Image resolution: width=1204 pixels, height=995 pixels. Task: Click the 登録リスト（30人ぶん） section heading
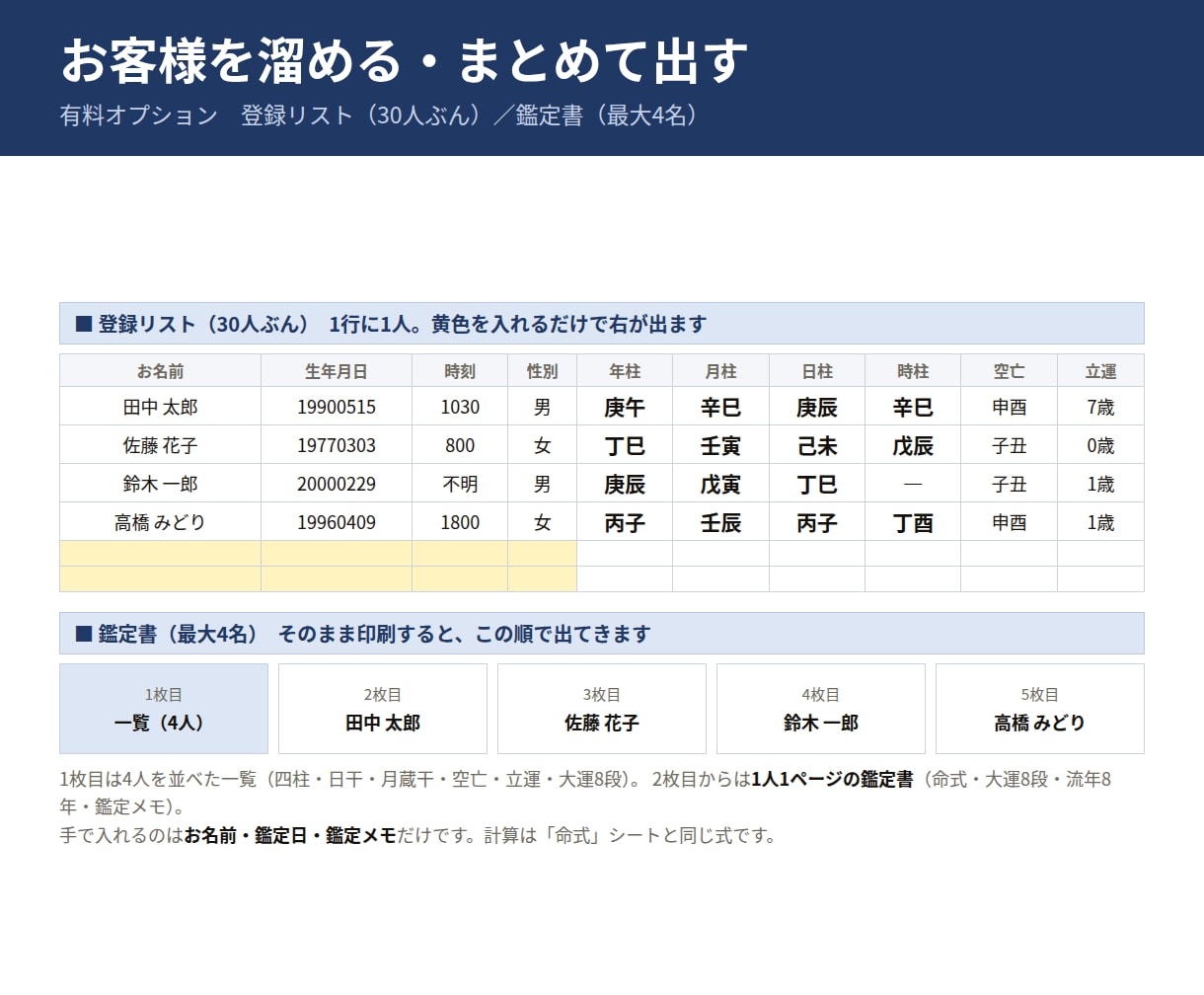click(602, 324)
